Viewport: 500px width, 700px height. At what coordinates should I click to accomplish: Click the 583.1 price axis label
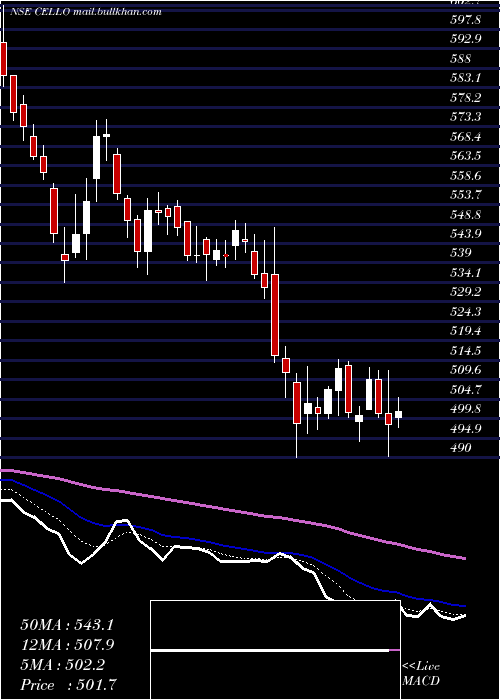tap(465, 78)
